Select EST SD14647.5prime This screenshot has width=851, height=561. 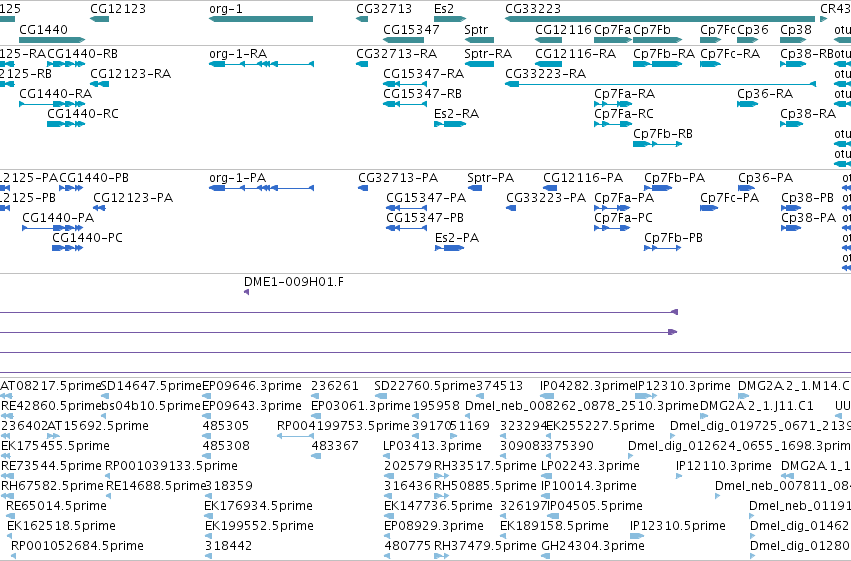104,396
